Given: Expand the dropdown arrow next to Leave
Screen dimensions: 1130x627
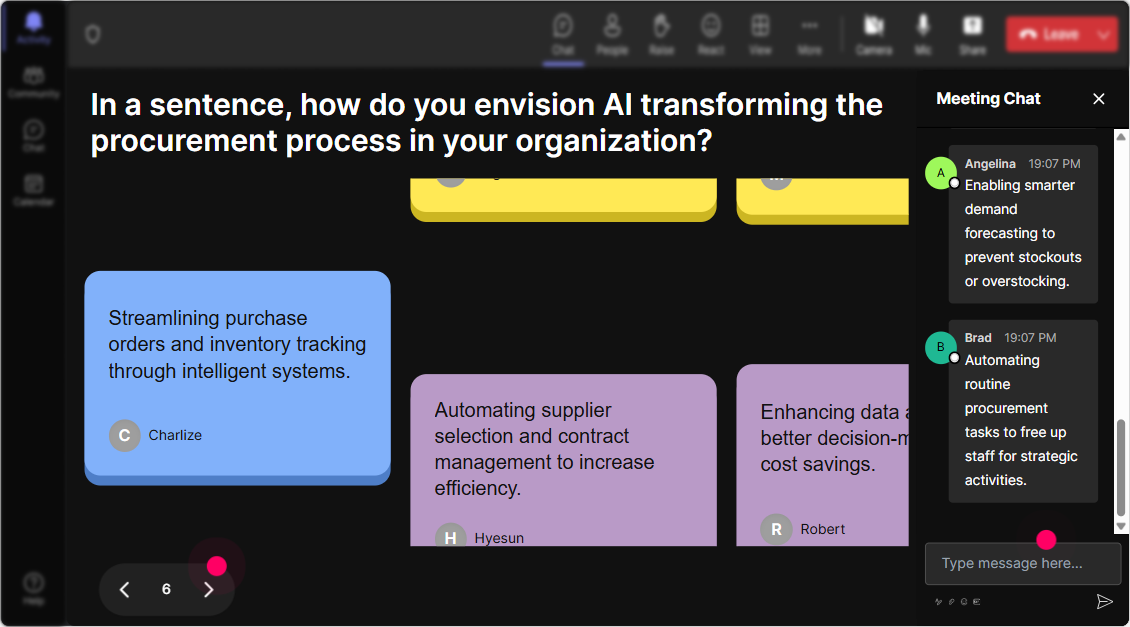Looking at the screenshot, I should 1104,34.
